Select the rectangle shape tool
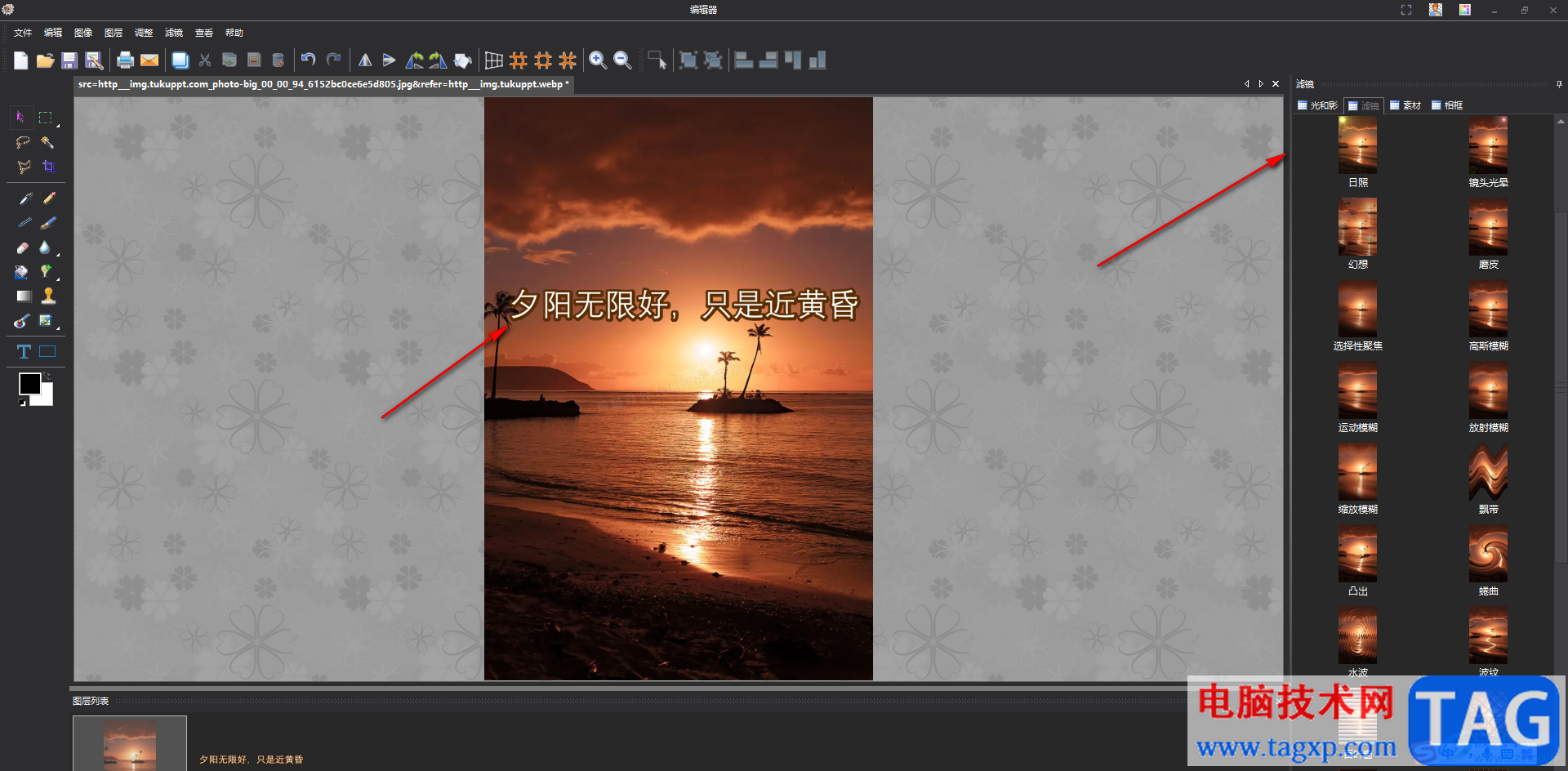Image resolution: width=1568 pixels, height=771 pixels. [x=48, y=352]
